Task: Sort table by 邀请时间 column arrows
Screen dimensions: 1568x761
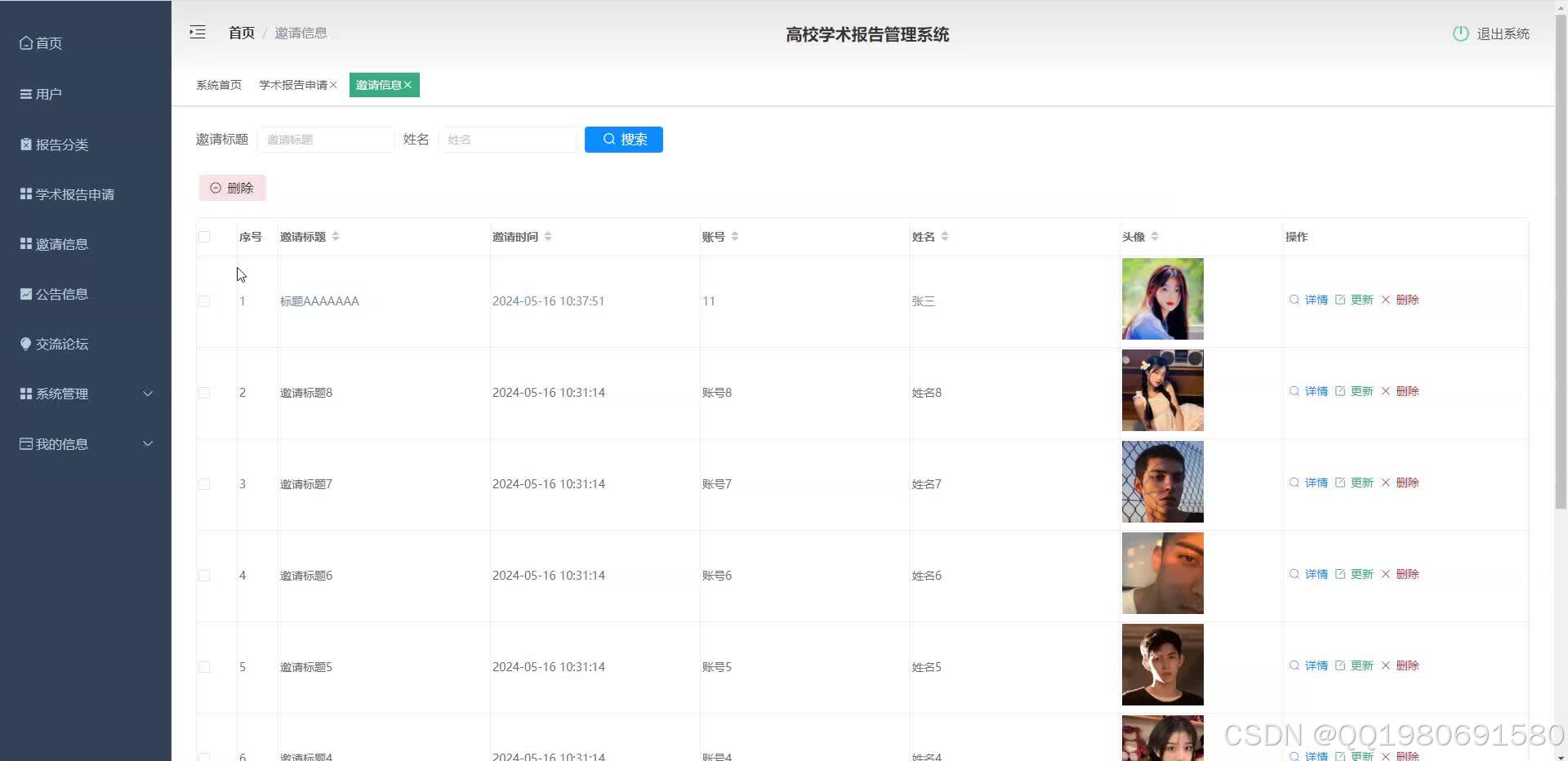Action: point(547,236)
